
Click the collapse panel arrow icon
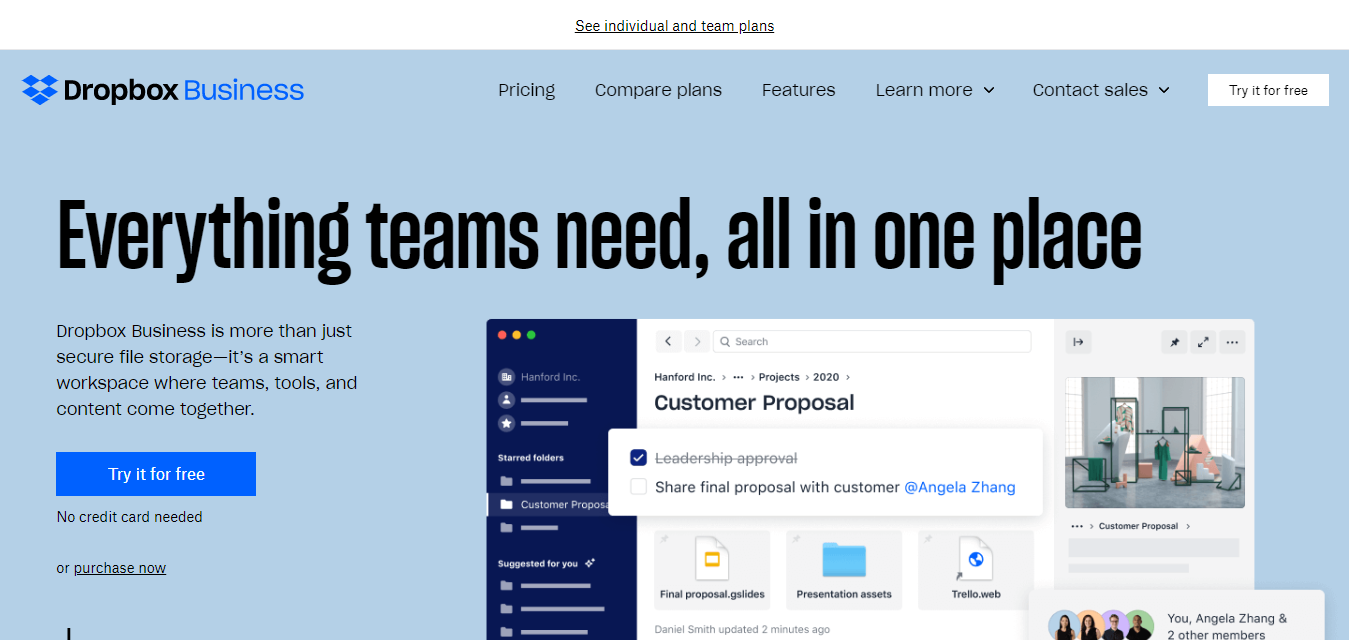[x=1078, y=342]
